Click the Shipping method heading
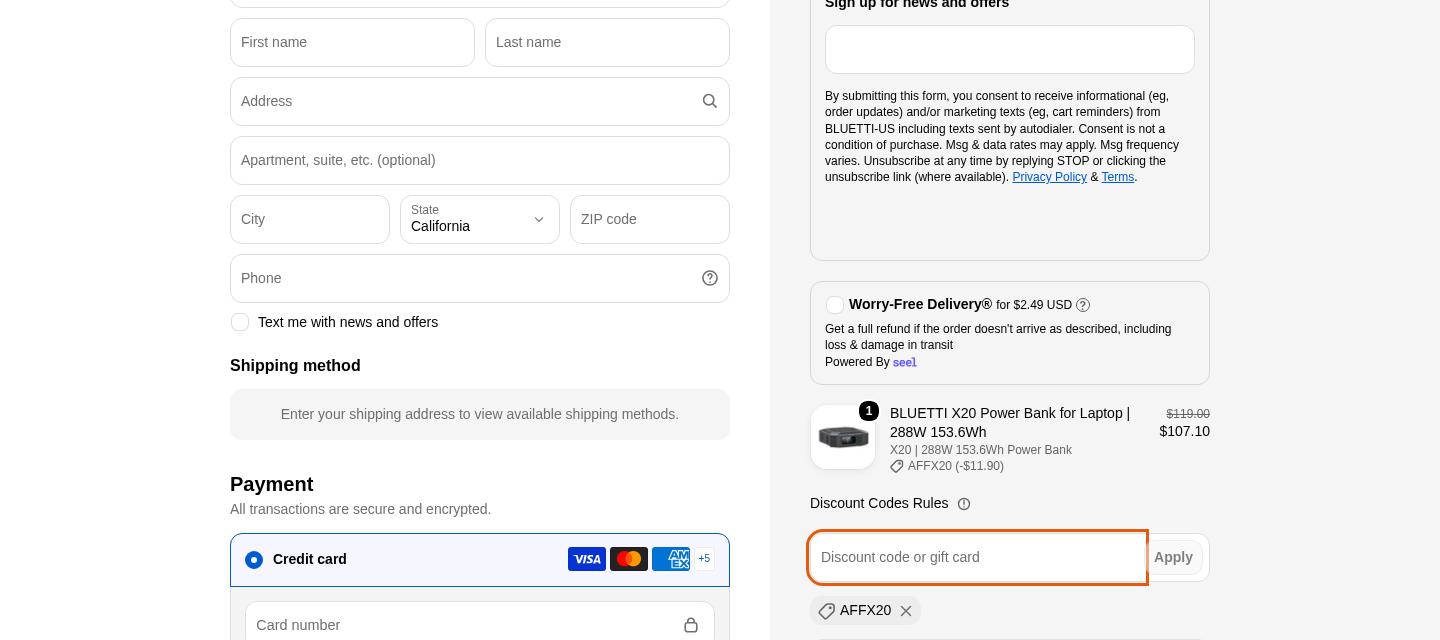The height and width of the screenshot is (640, 1440). click(295, 366)
